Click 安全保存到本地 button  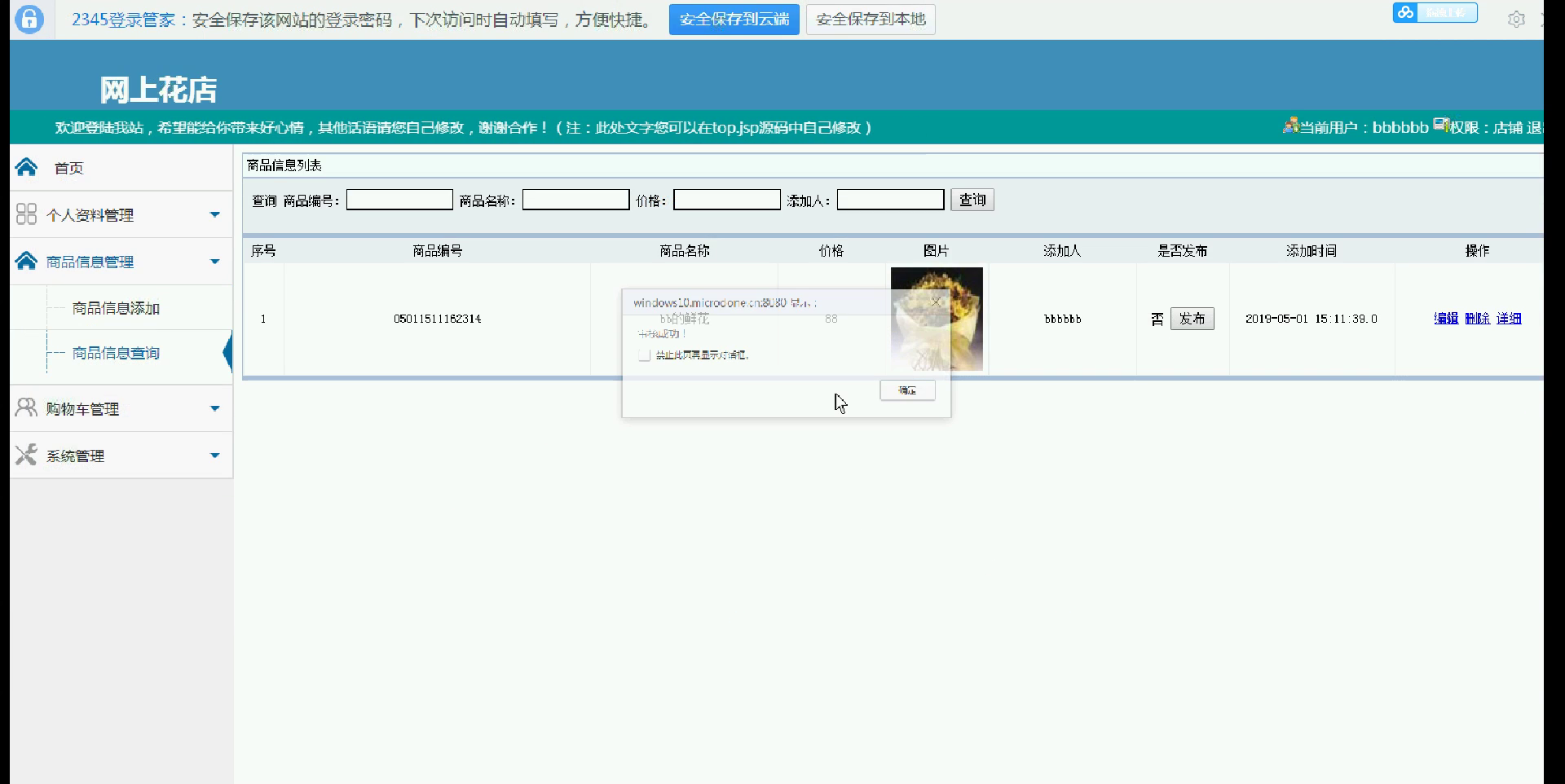pos(871,20)
